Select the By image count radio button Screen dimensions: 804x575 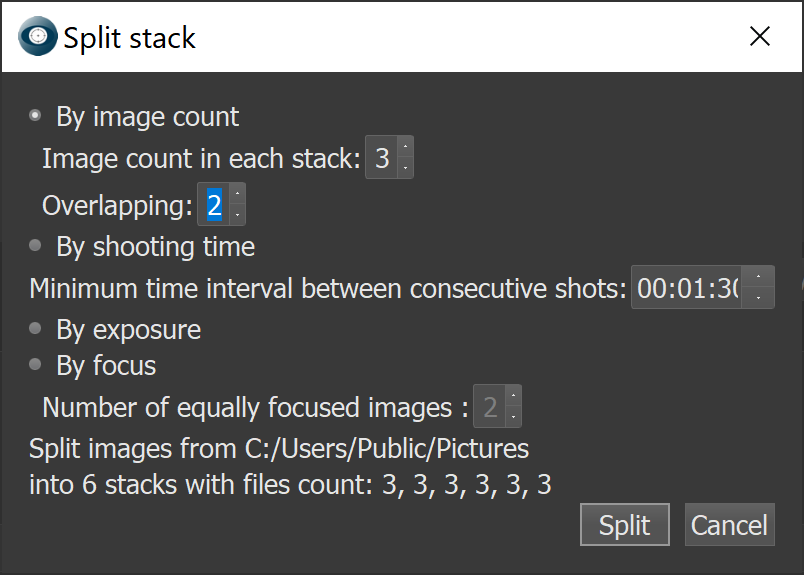pyautogui.click(x=36, y=116)
